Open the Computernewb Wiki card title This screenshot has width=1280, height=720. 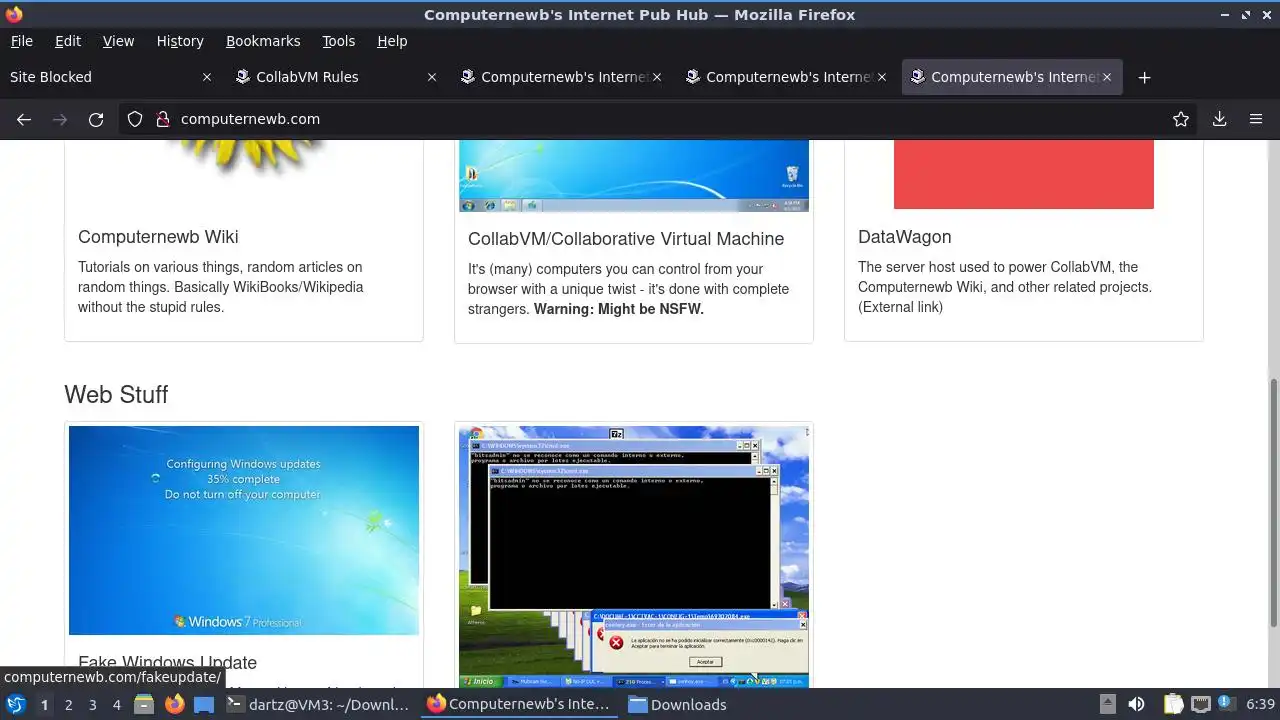click(158, 237)
